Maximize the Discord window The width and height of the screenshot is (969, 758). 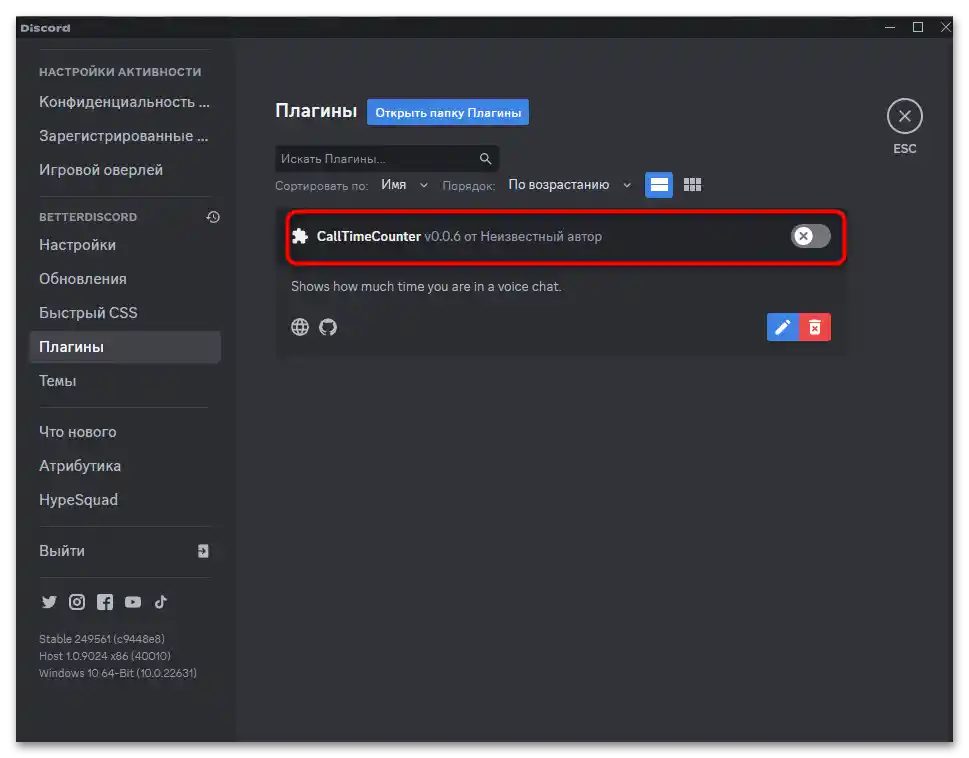tap(918, 28)
